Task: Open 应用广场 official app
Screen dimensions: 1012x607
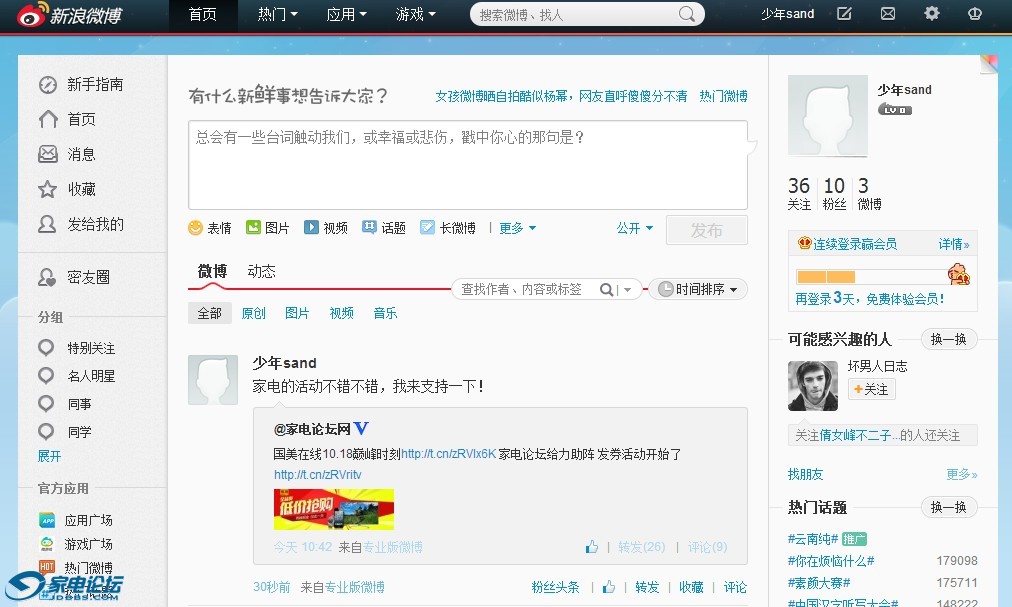Action: pos(76,520)
